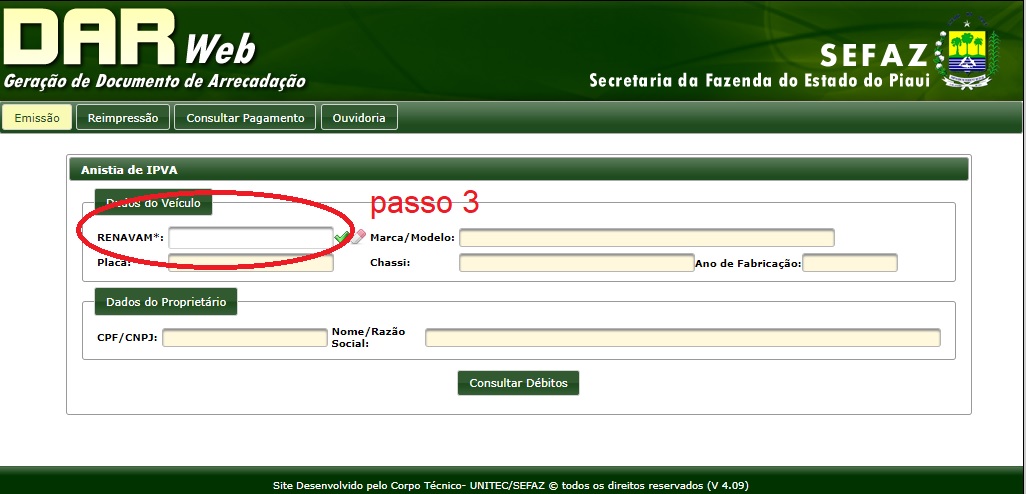Click the eraser icon to clear RENAVAM
This screenshot has height=494, width=1026.
[x=357, y=237]
